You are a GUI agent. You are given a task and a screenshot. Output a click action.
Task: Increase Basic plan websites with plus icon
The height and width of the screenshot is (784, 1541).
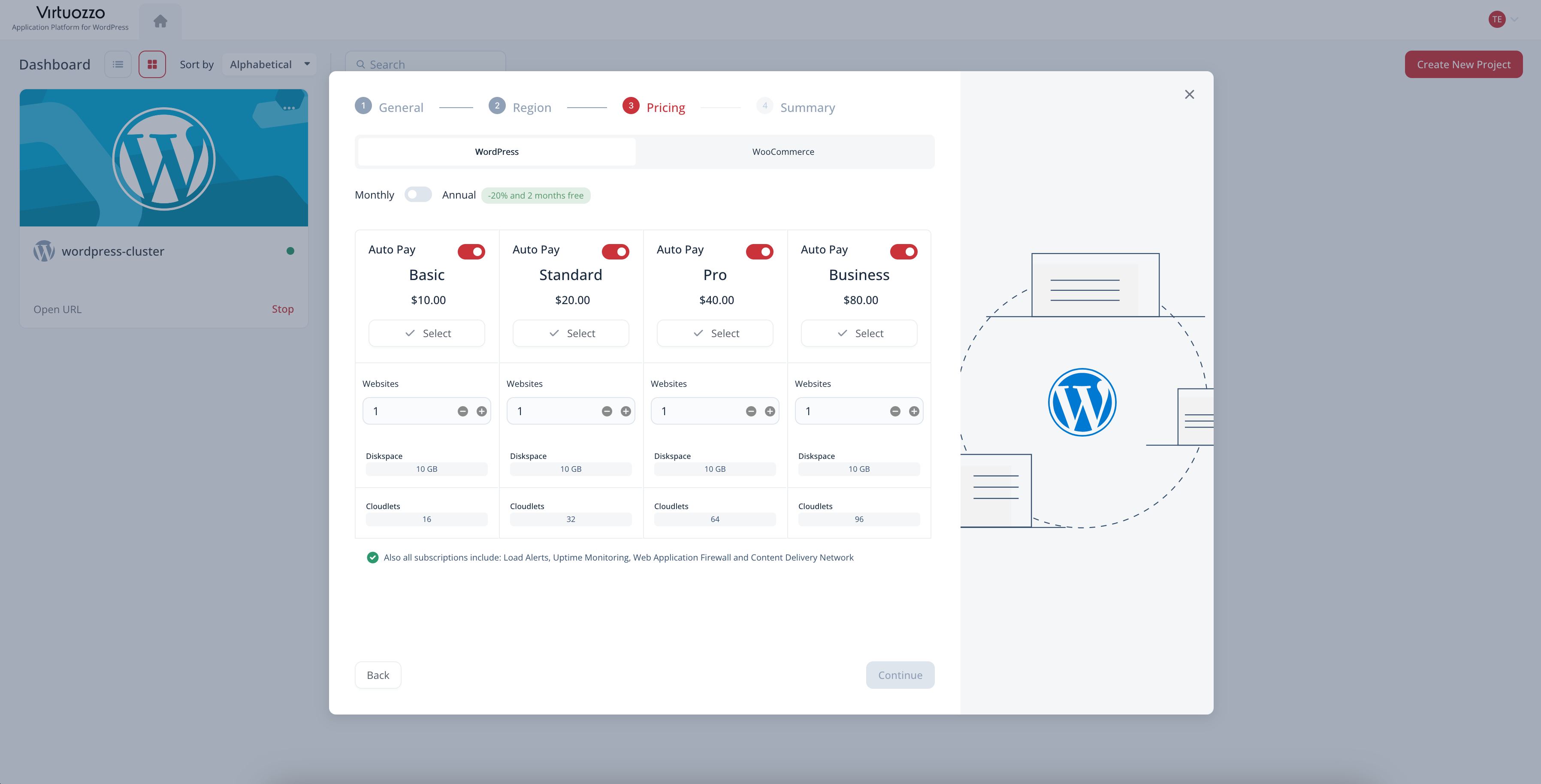tap(481, 411)
